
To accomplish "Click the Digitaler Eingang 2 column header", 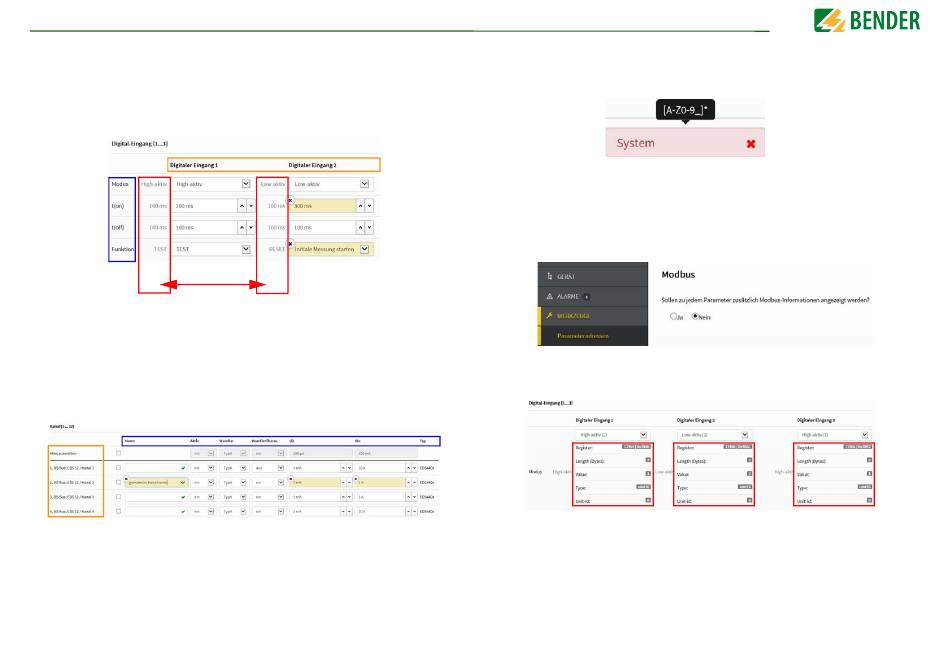I will 312,165.
